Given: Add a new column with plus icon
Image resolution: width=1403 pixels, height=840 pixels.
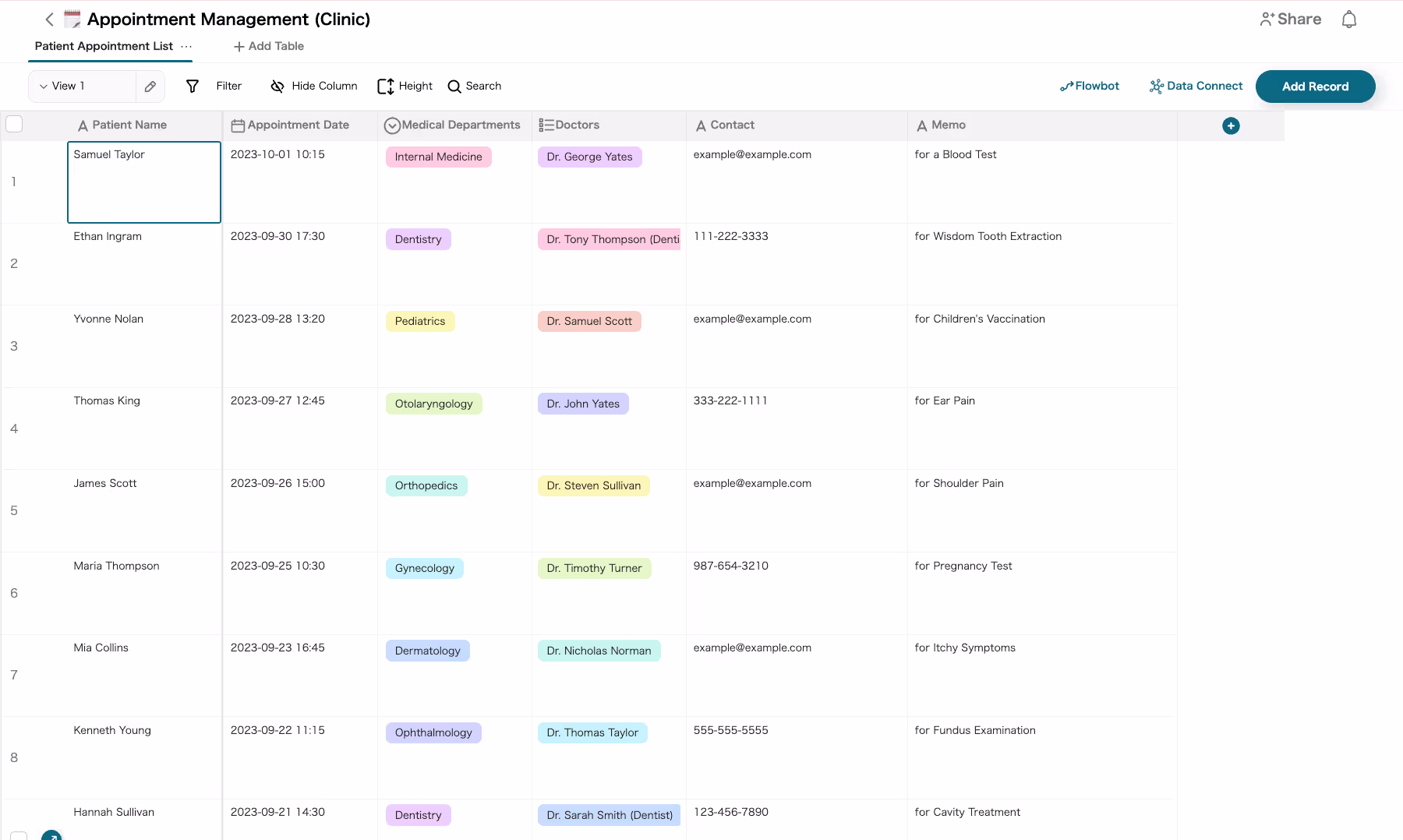Looking at the screenshot, I should [1231, 126].
